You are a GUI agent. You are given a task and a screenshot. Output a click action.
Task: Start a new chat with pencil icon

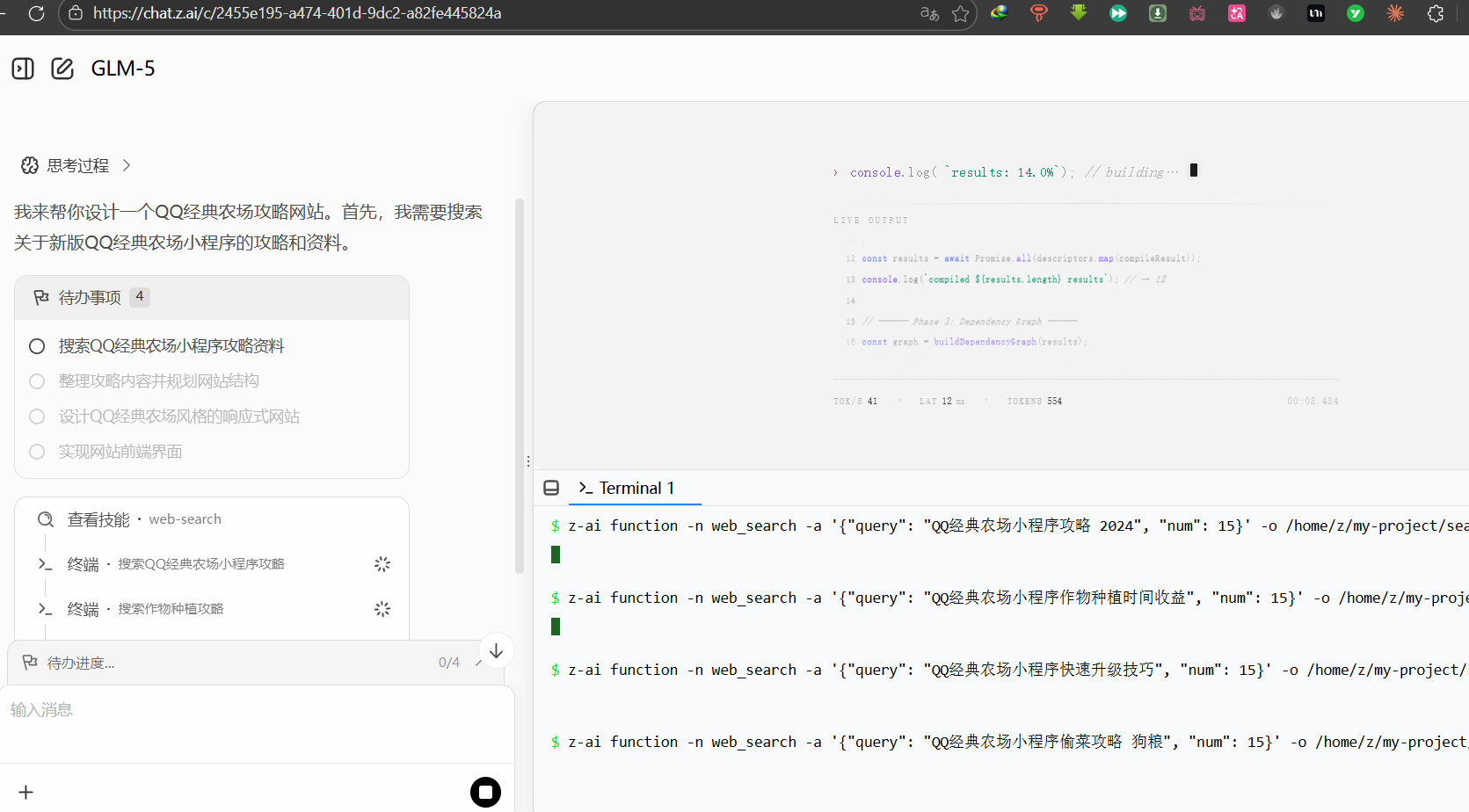pos(62,69)
